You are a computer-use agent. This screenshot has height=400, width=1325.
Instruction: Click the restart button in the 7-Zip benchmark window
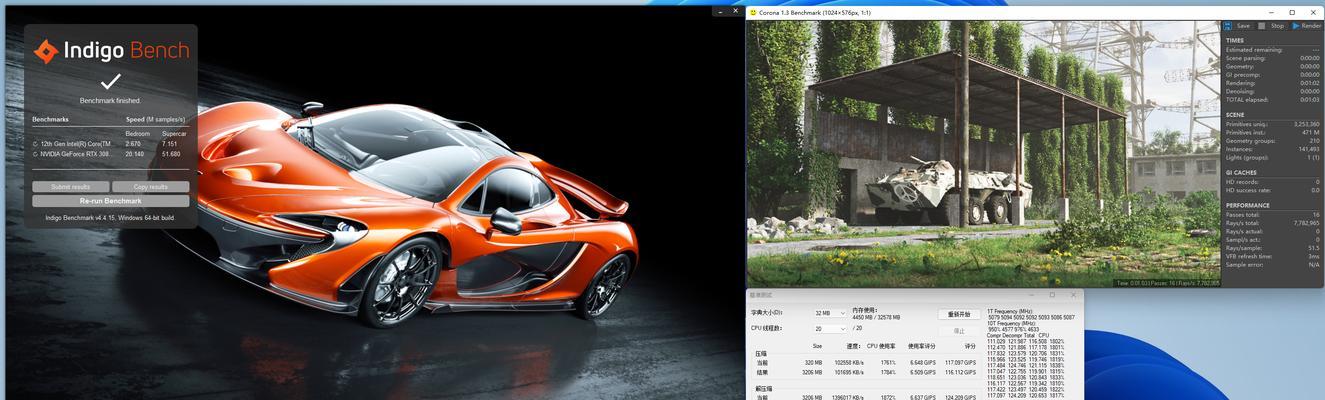tap(958, 314)
